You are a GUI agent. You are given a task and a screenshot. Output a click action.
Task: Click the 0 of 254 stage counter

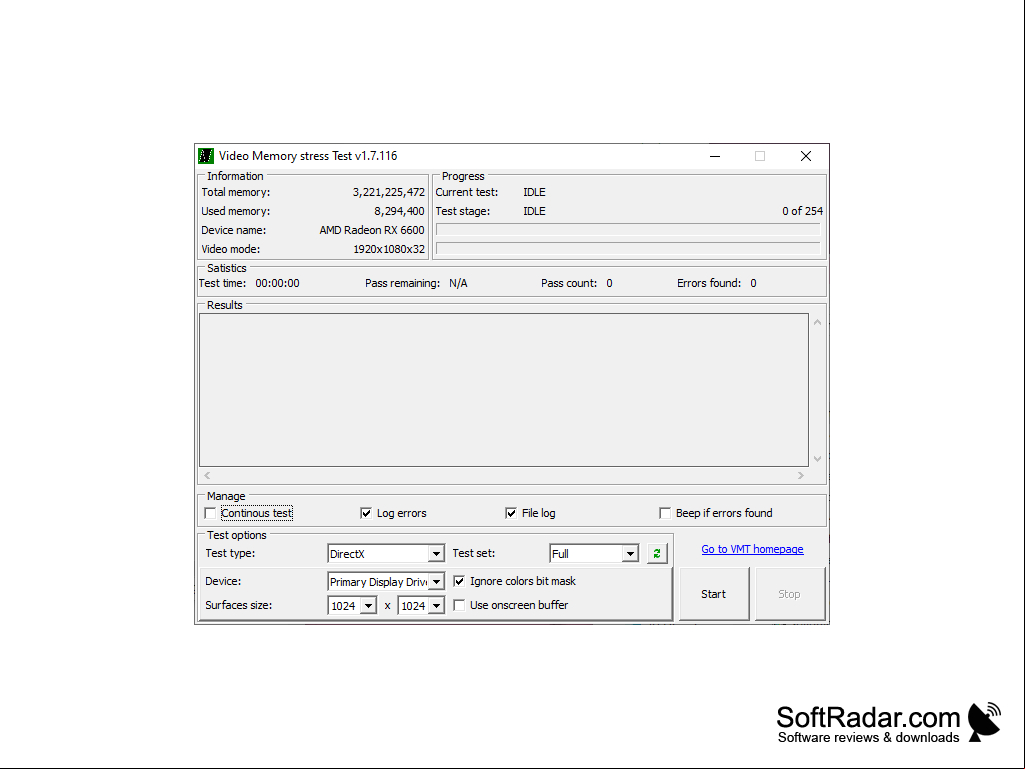pyautogui.click(x=802, y=211)
